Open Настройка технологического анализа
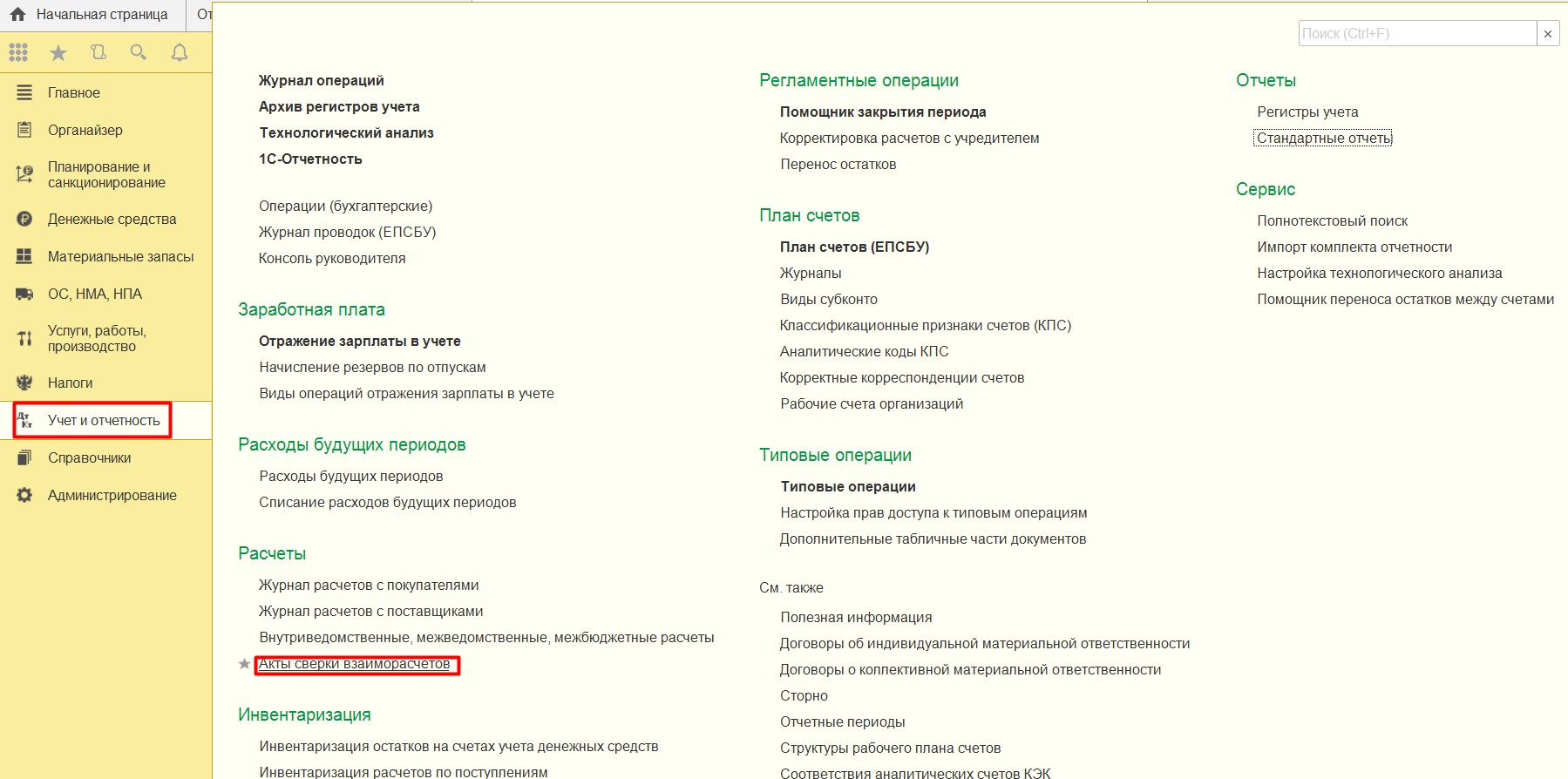Image resolution: width=1568 pixels, height=779 pixels. (x=1379, y=273)
